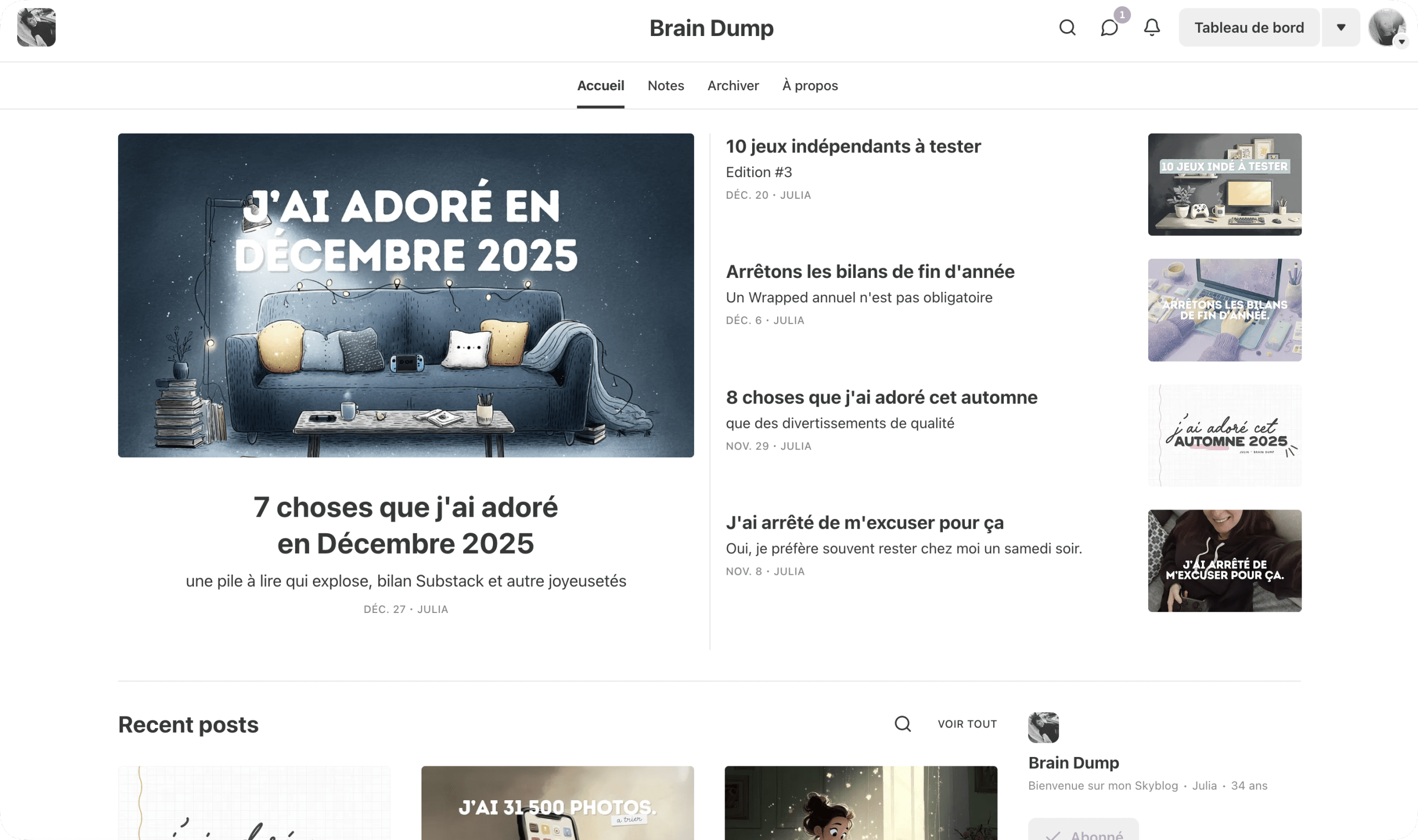Click the Décembre 2025 featured cover image

[x=405, y=295]
